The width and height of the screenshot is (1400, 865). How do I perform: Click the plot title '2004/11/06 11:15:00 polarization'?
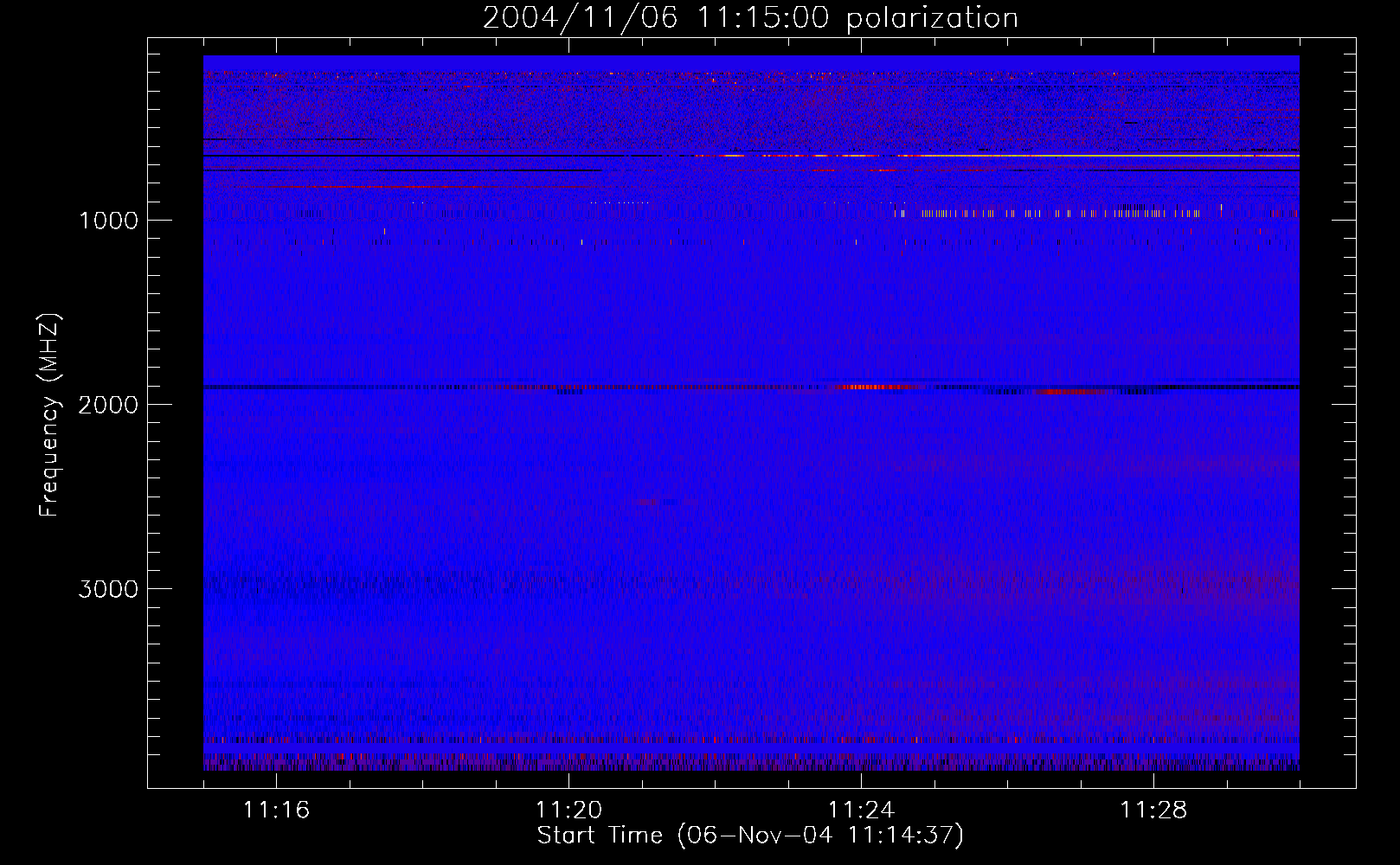tap(750, 18)
